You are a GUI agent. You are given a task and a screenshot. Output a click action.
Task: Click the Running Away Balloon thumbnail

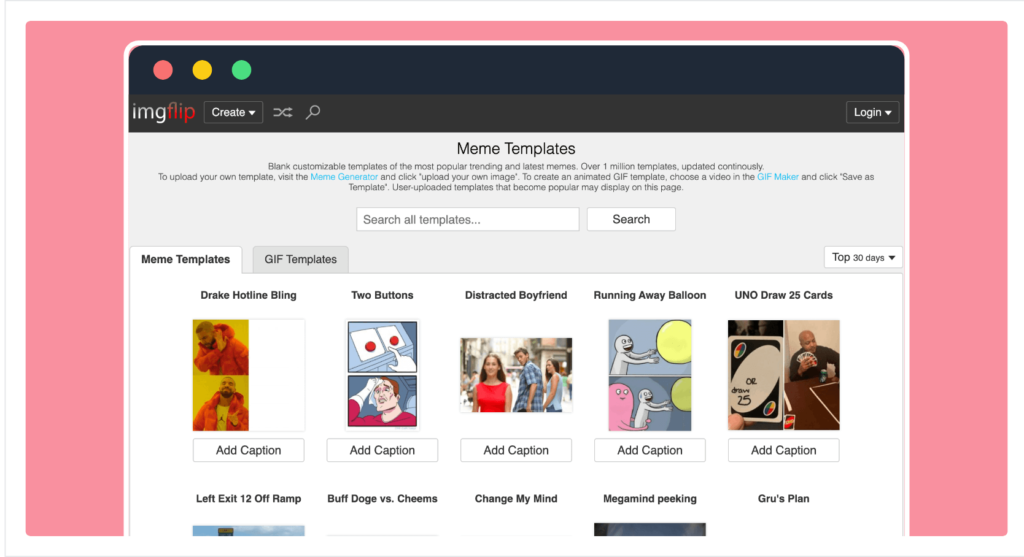pos(650,375)
